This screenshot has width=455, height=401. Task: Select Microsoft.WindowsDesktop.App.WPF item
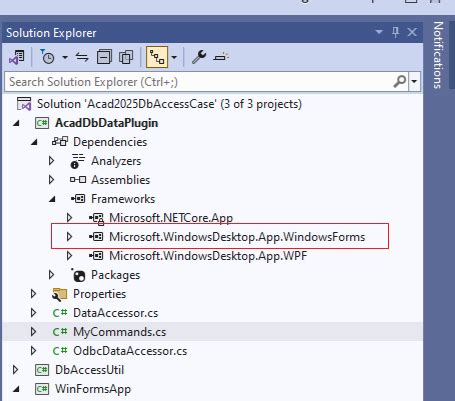pyautogui.click(x=208, y=256)
